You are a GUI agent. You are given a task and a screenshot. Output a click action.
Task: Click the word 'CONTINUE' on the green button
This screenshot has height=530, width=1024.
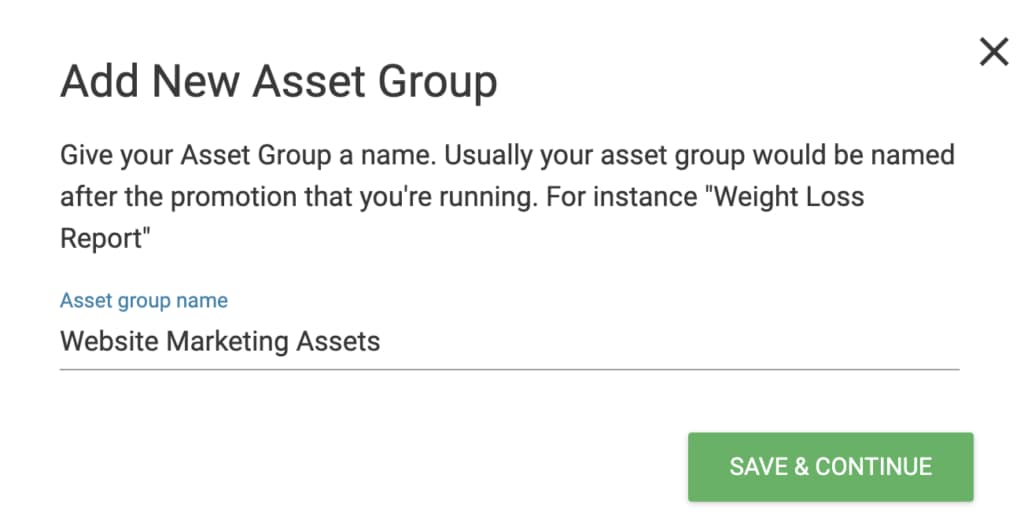tap(873, 467)
